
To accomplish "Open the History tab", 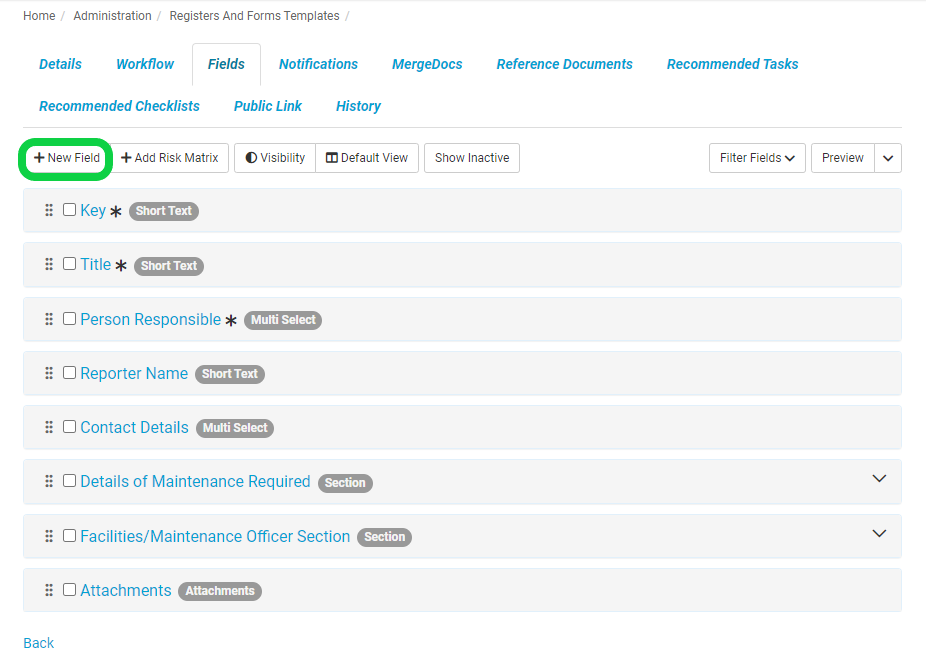I will [x=358, y=106].
